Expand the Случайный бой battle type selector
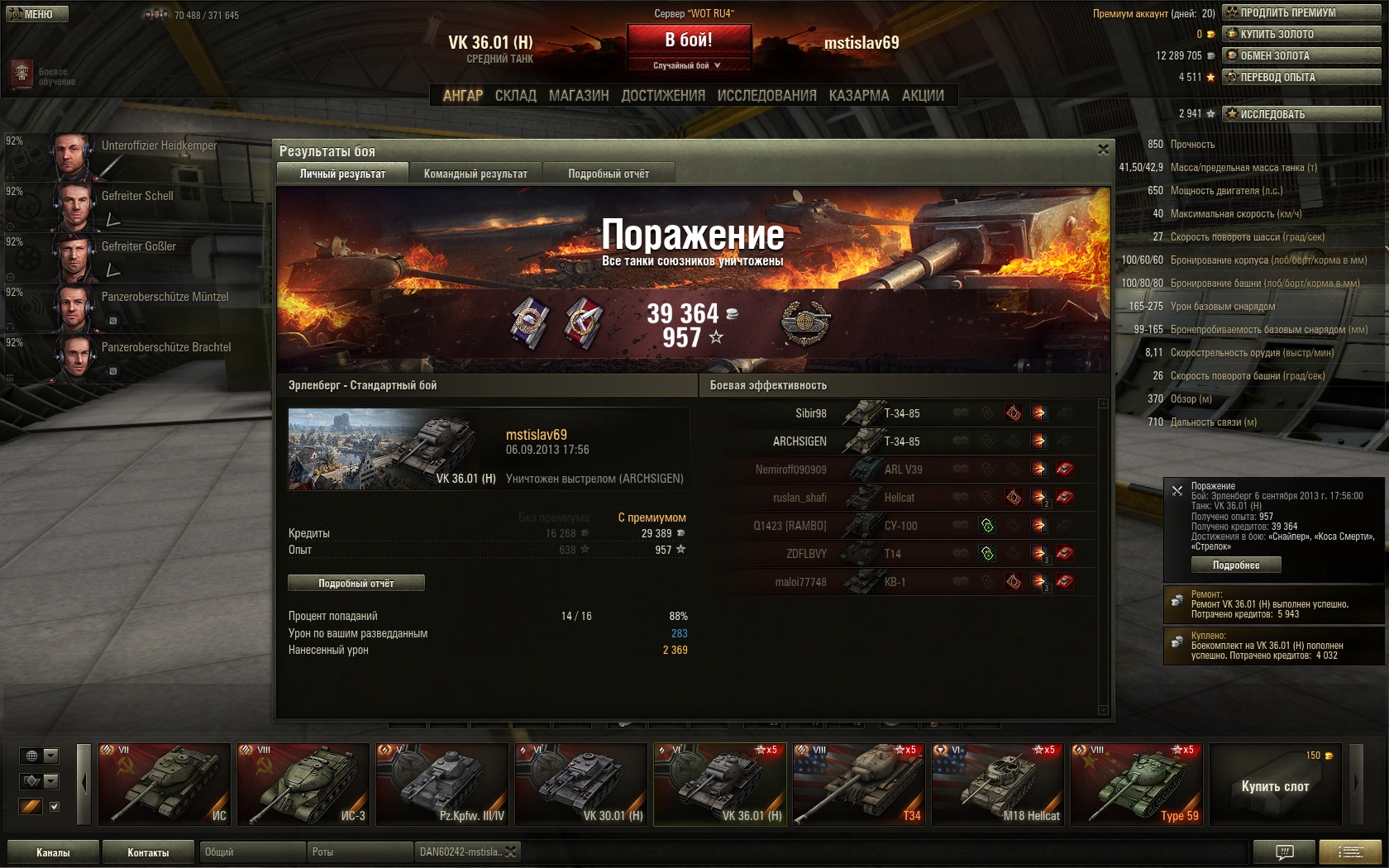This screenshot has height=868, width=1389. [x=689, y=65]
